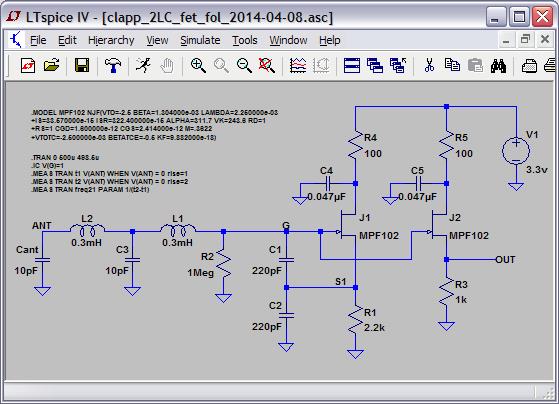Click the Paste clipboard icon
559x404 pixels.
coord(475,66)
